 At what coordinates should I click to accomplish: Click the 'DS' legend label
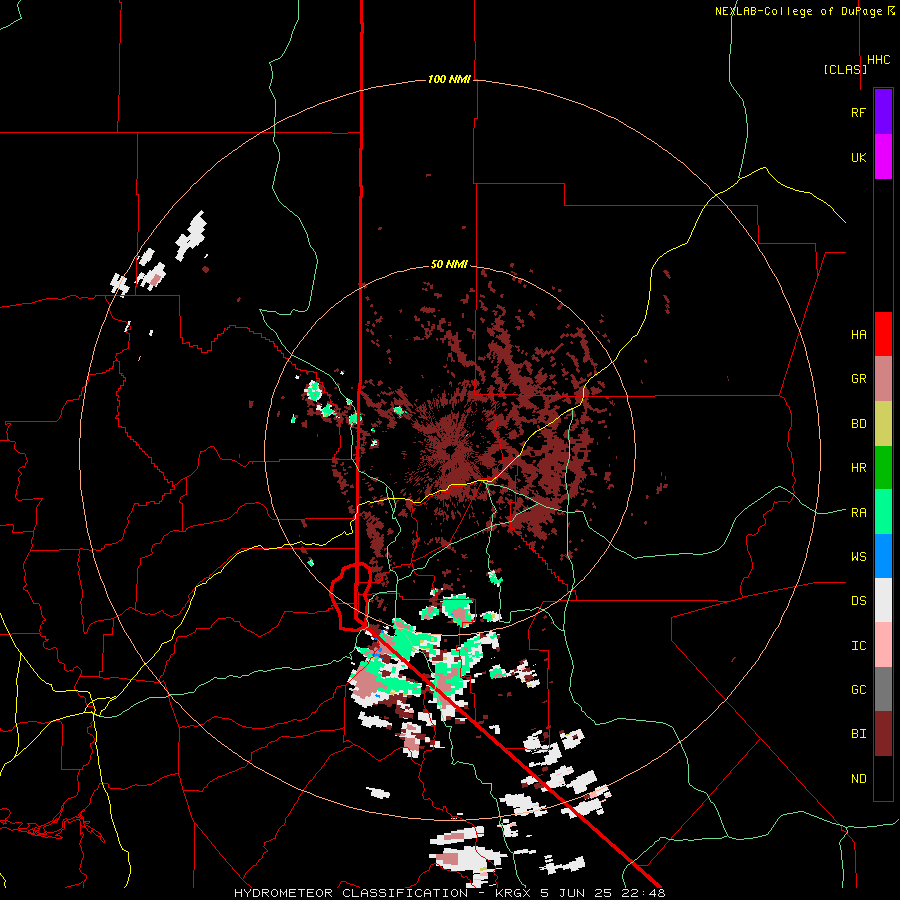pos(858,601)
